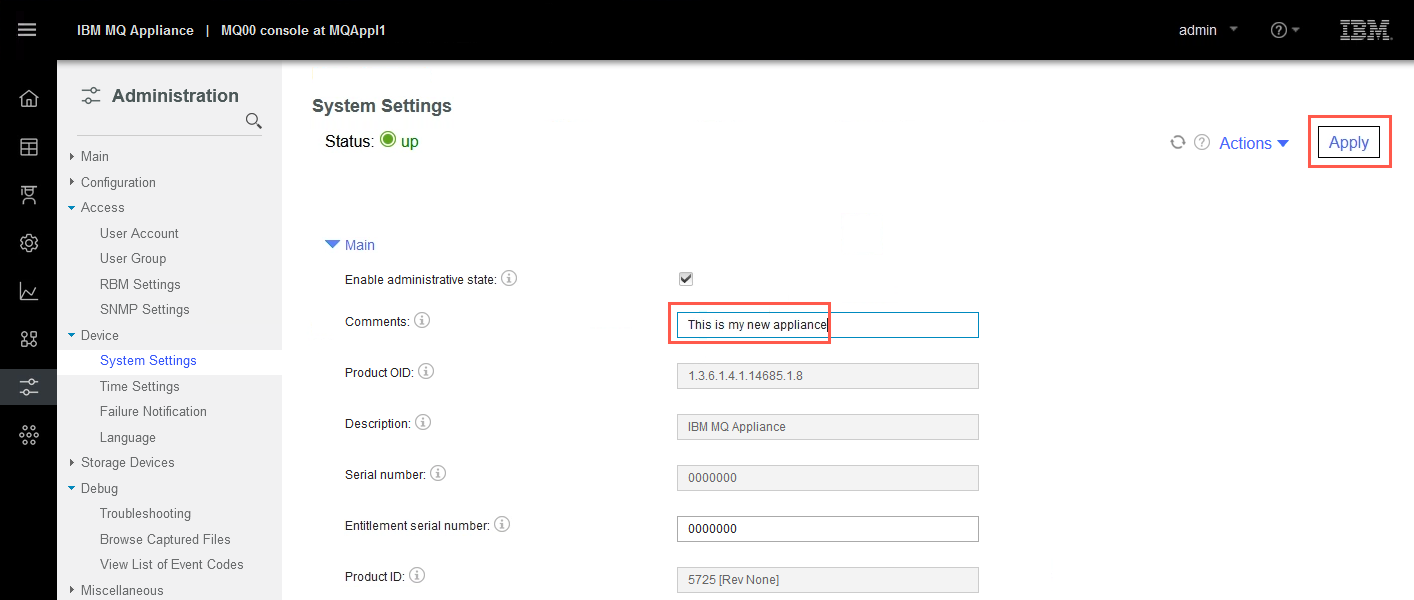Screen dimensions: 1414x600
Task: Open the hamburger navigation menu
Action: (x=28, y=30)
